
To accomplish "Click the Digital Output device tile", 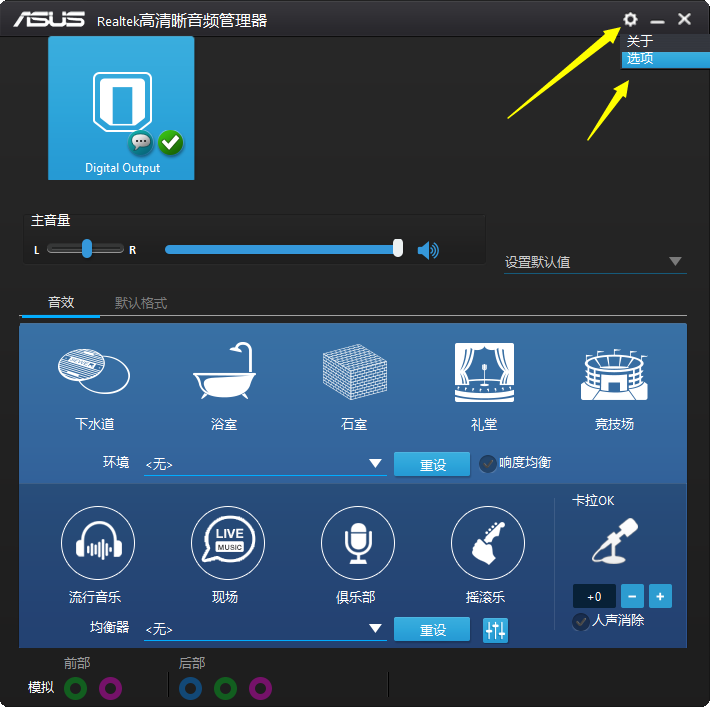I will 121,108.
